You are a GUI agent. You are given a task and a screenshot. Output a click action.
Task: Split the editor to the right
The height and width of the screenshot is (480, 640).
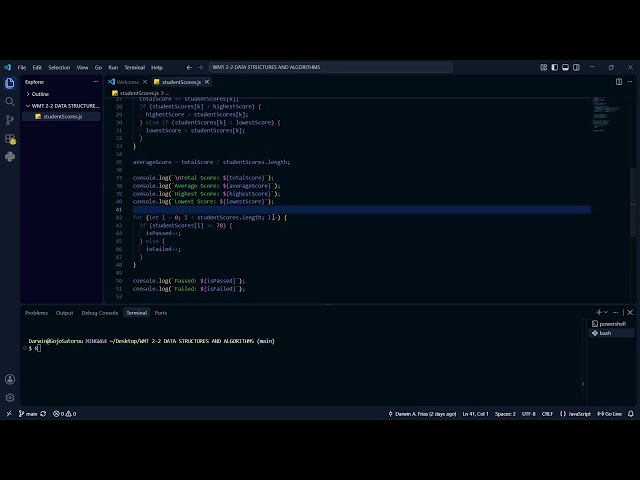tap(619, 82)
